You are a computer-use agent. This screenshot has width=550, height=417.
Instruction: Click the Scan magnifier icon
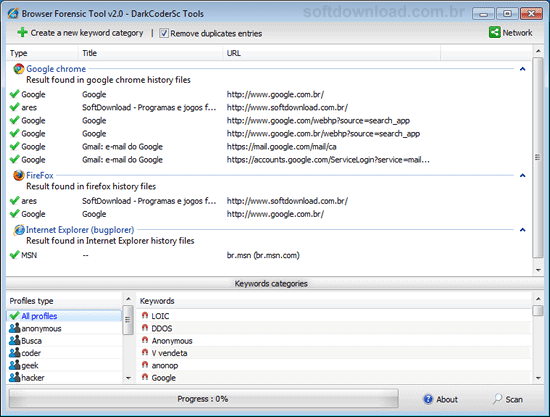click(497, 399)
